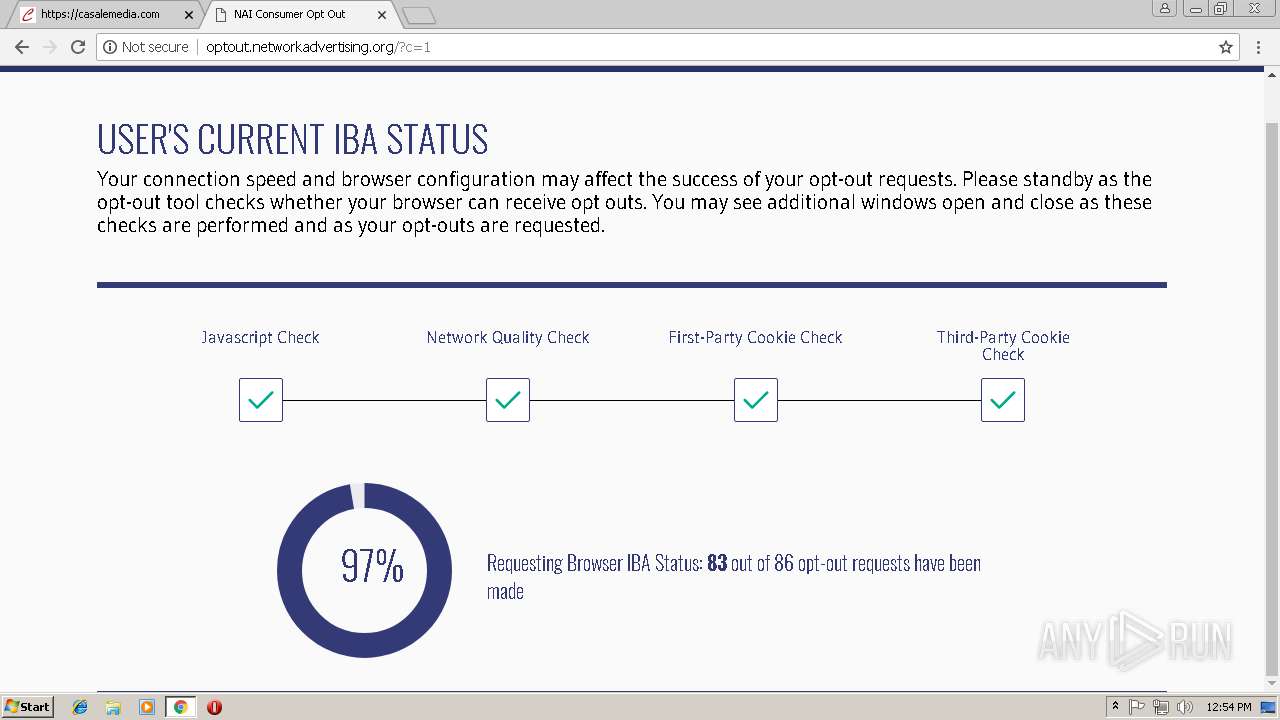Click the 'First-Party Cookie Check' label
1280x720 pixels.
click(x=756, y=338)
